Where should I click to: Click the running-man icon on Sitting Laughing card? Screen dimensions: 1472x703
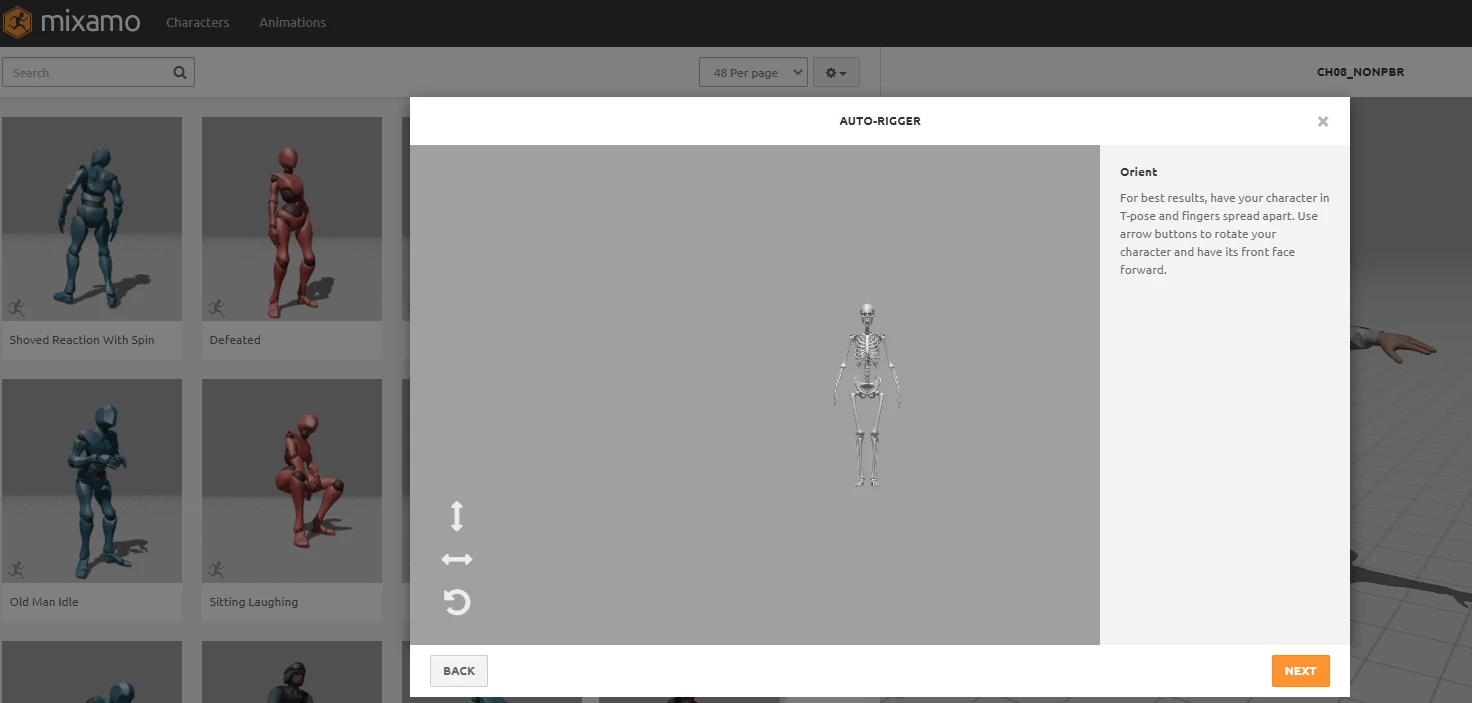pyautogui.click(x=217, y=570)
